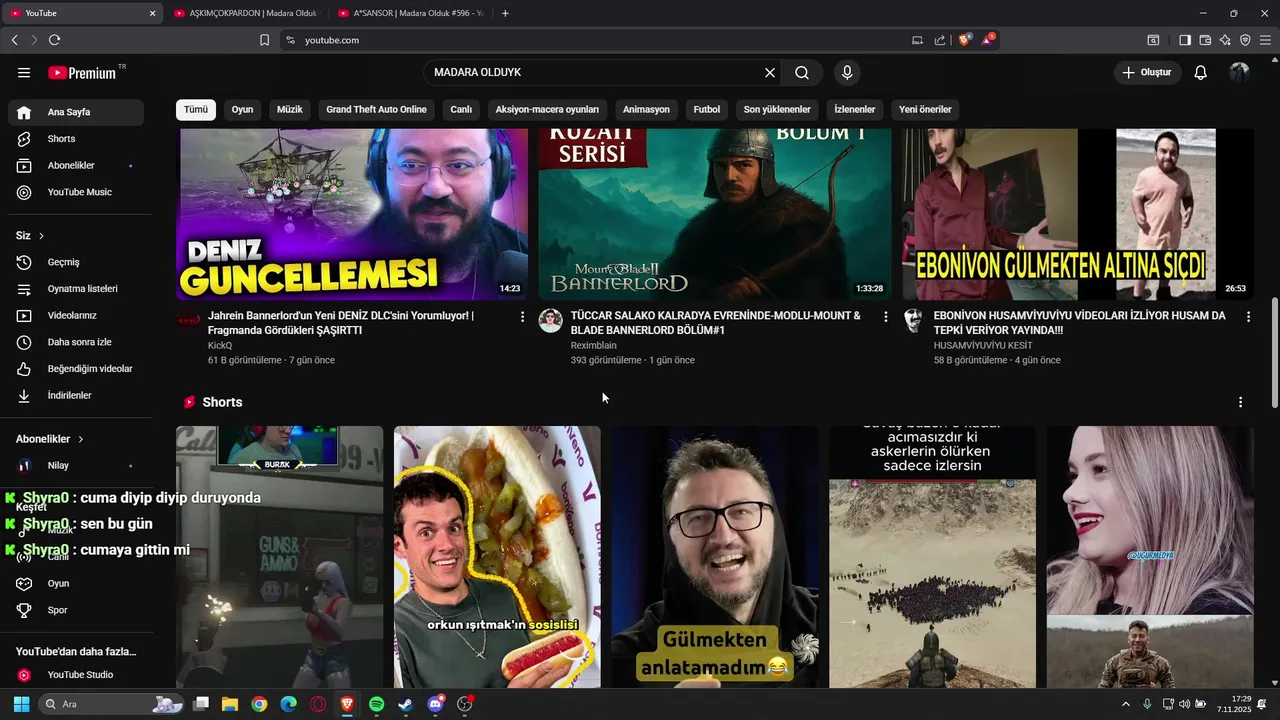Select the Oyun filter chip
The width and height of the screenshot is (1280, 720).
(x=242, y=109)
